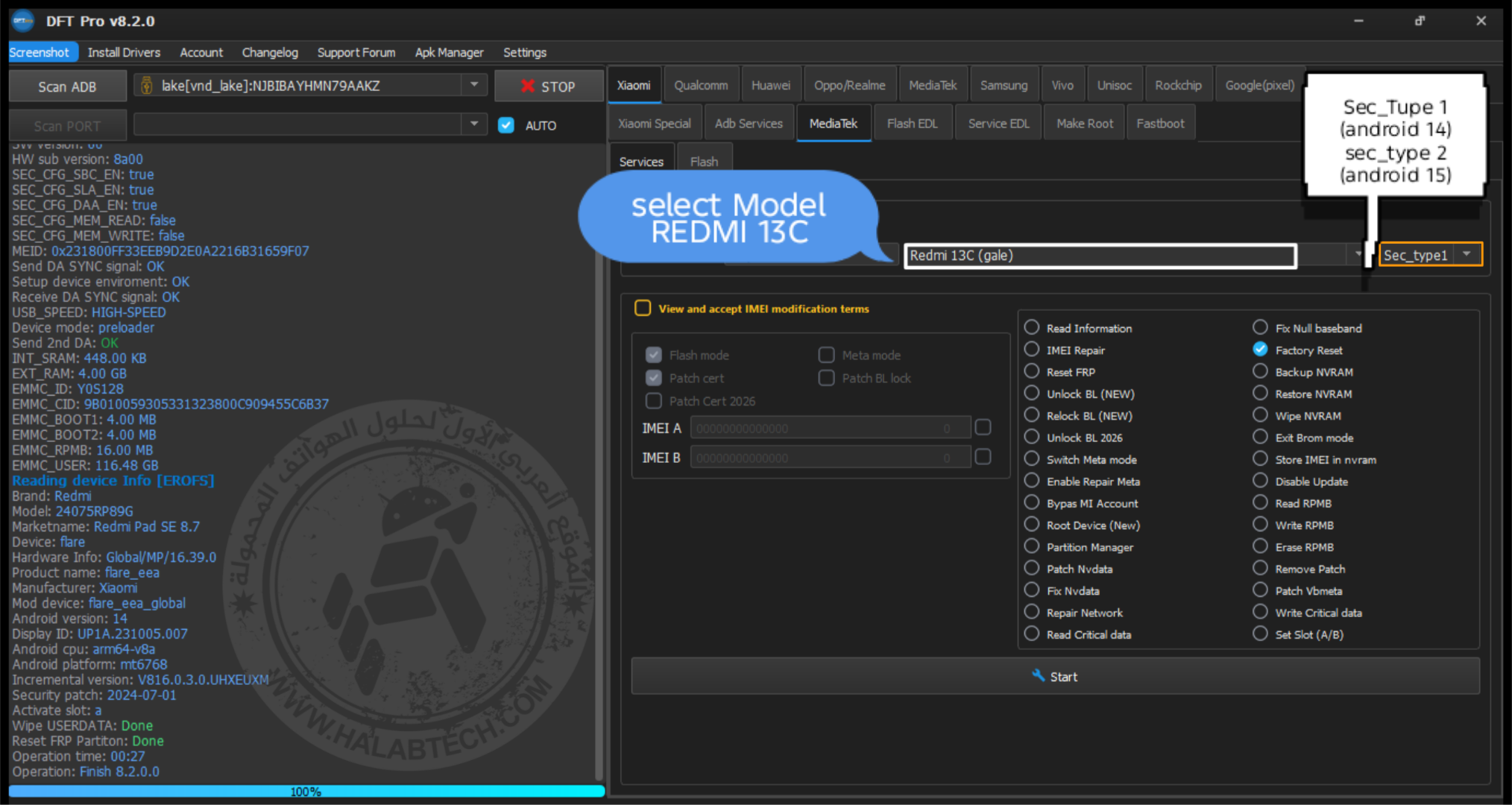Open the port selection dropdown arrow
The image size is (1512, 805).
pyautogui.click(x=474, y=124)
